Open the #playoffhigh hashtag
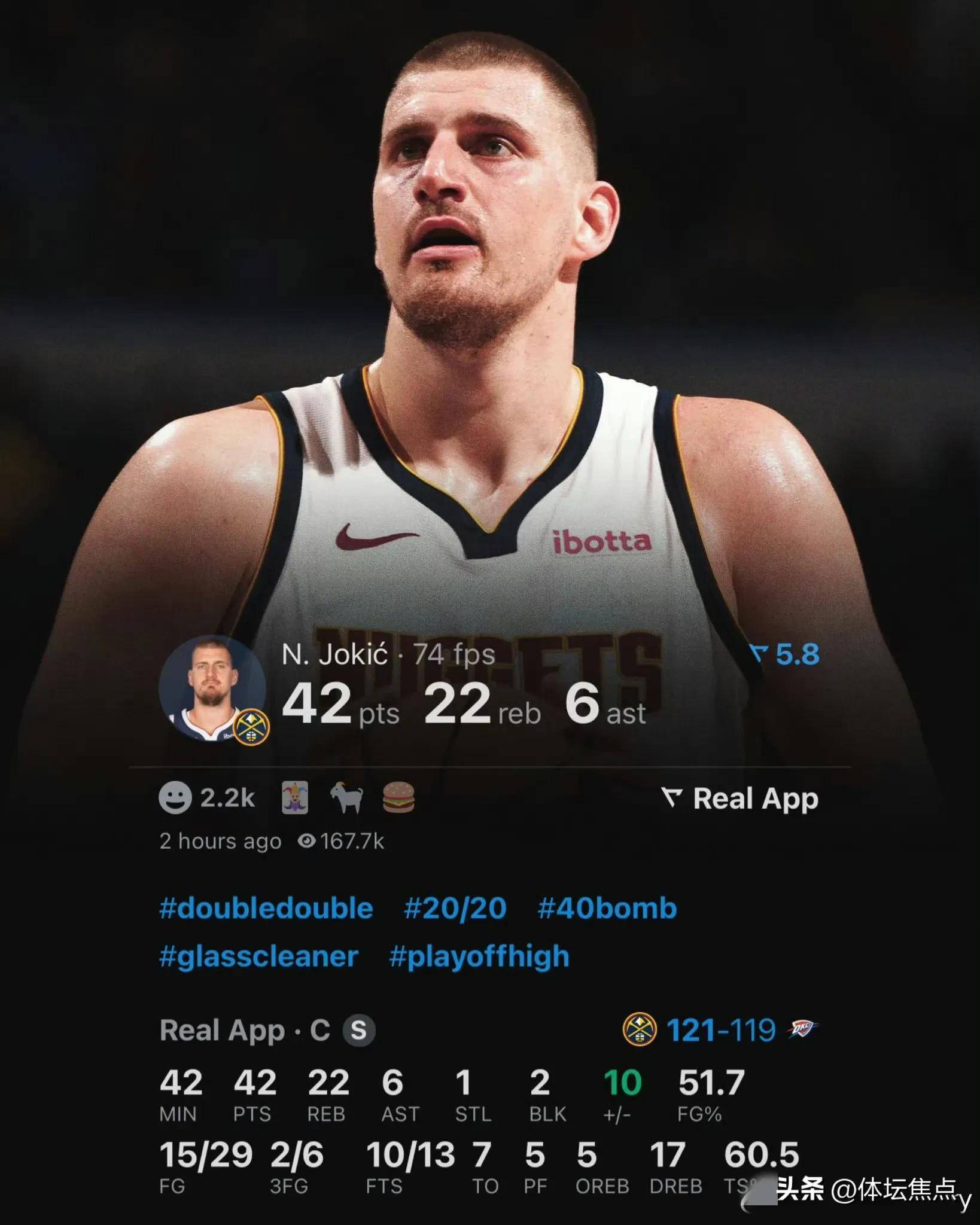 coord(479,956)
